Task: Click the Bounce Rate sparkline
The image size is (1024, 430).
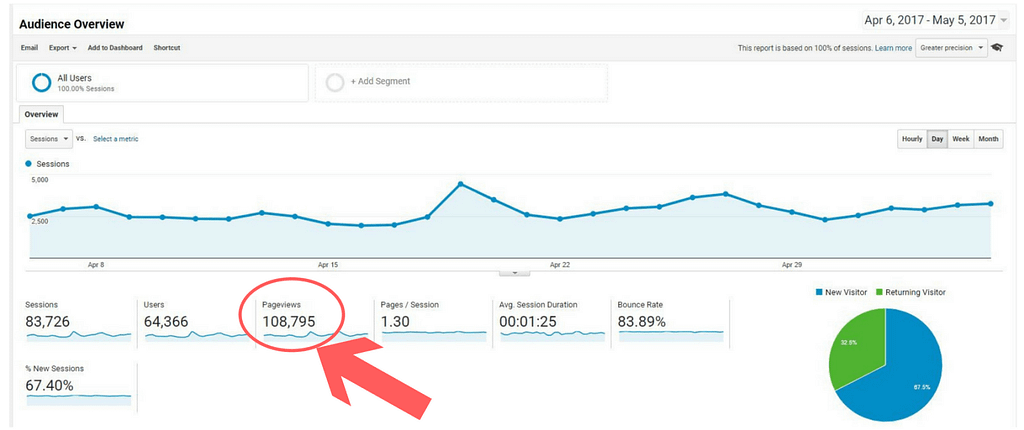Action: coord(671,336)
